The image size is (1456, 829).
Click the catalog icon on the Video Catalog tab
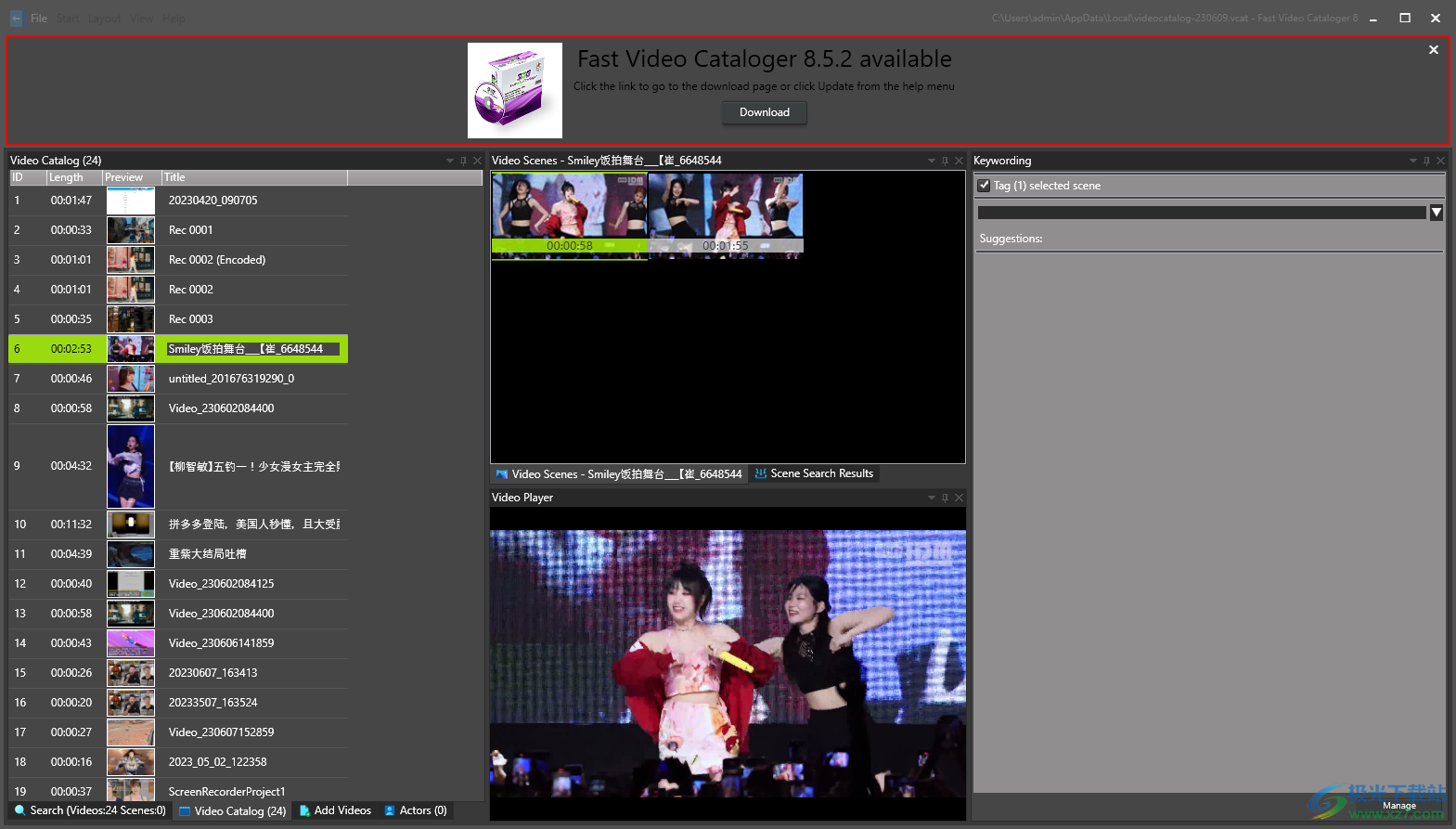(185, 811)
